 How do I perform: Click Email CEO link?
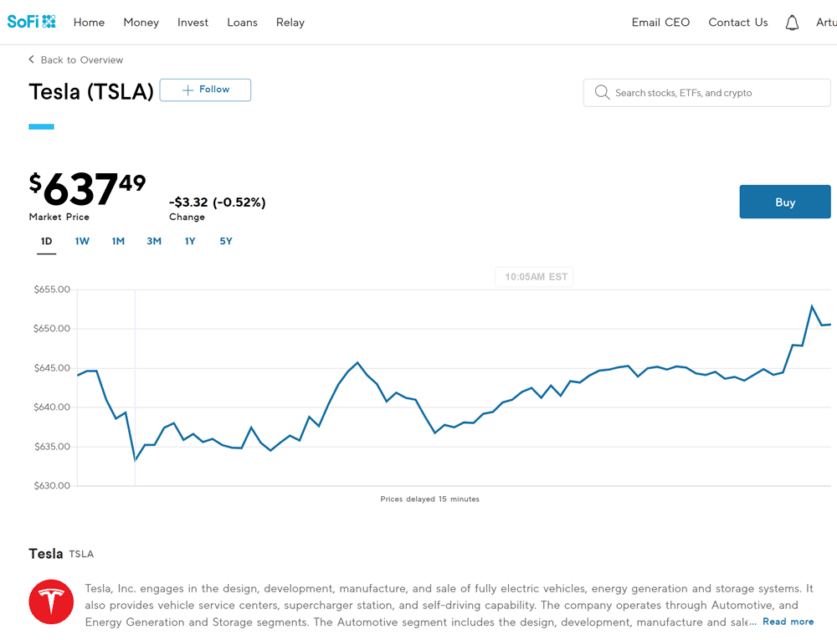pos(660,22)
